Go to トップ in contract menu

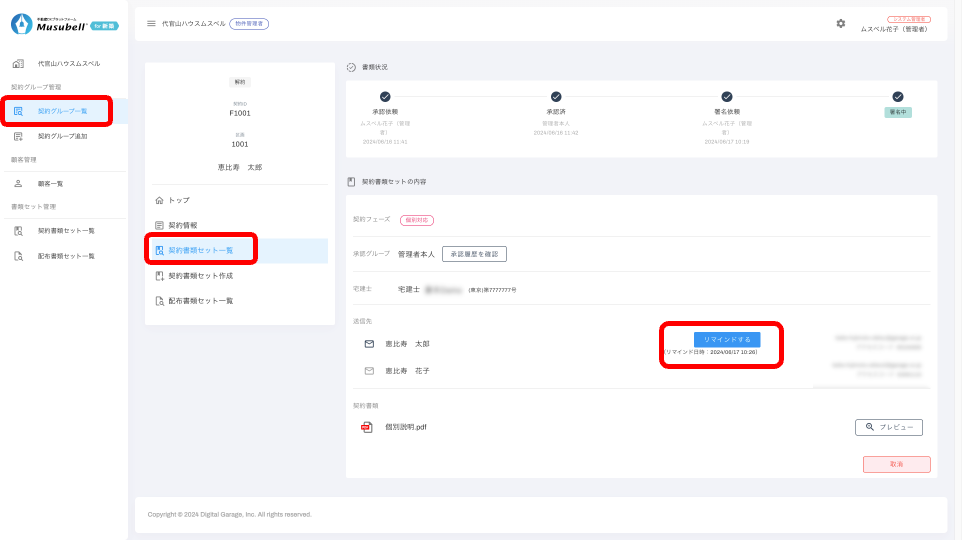[178, 200]
